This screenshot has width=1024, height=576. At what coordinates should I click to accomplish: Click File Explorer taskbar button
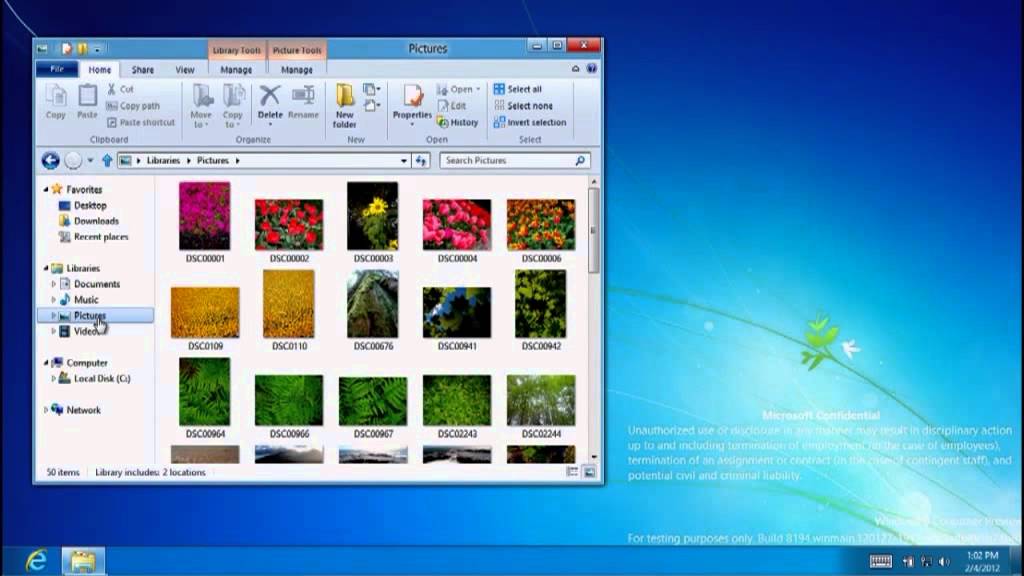coord(84,561)
